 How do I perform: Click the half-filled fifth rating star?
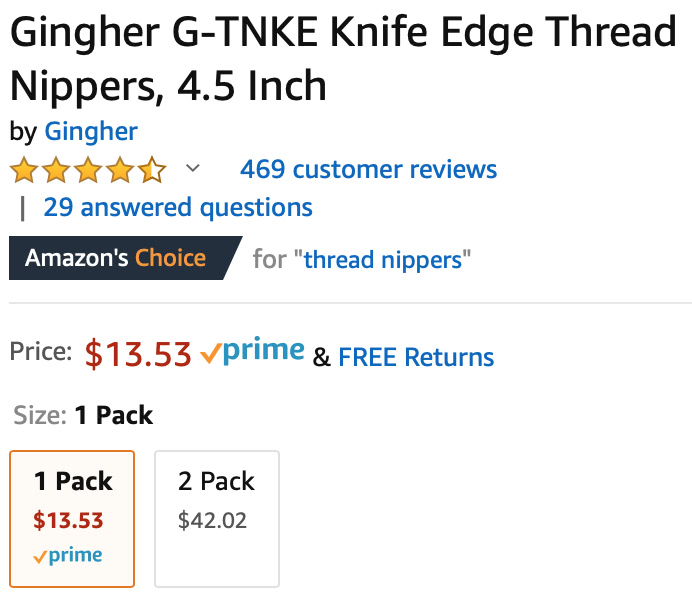tap(152, 170)
